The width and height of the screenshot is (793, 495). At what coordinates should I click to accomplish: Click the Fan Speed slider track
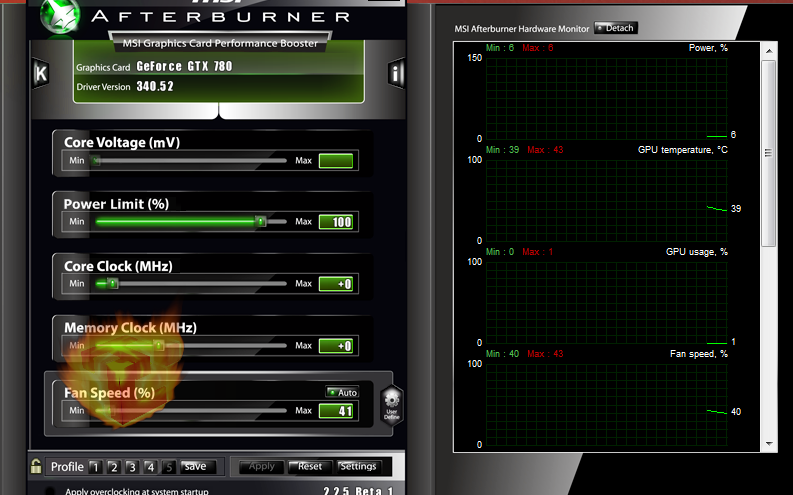tap(191, 411)
